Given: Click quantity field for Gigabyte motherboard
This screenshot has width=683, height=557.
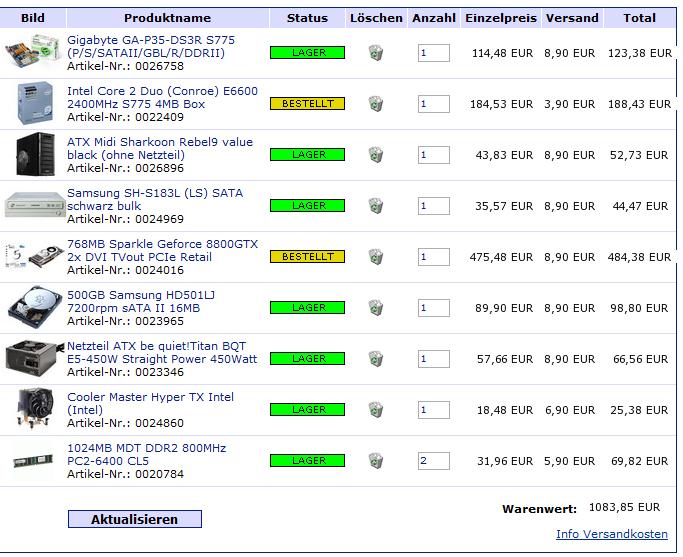Looking at the screenshot, I should (x=433, y=53).
